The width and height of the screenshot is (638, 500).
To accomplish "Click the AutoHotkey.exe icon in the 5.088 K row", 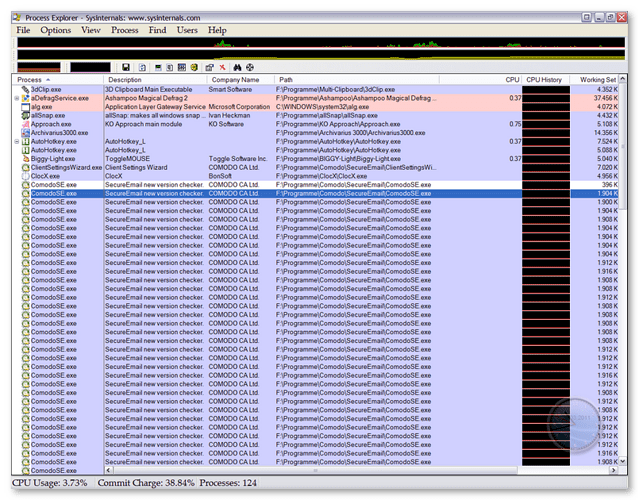I will pyautogui.click(x=26, y=150).
